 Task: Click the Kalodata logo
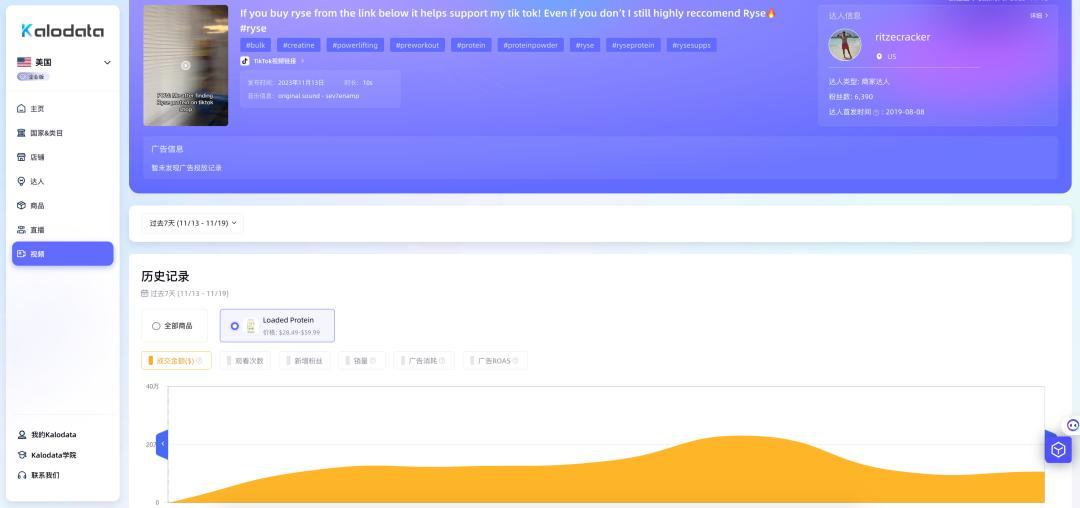click(63, 30)
